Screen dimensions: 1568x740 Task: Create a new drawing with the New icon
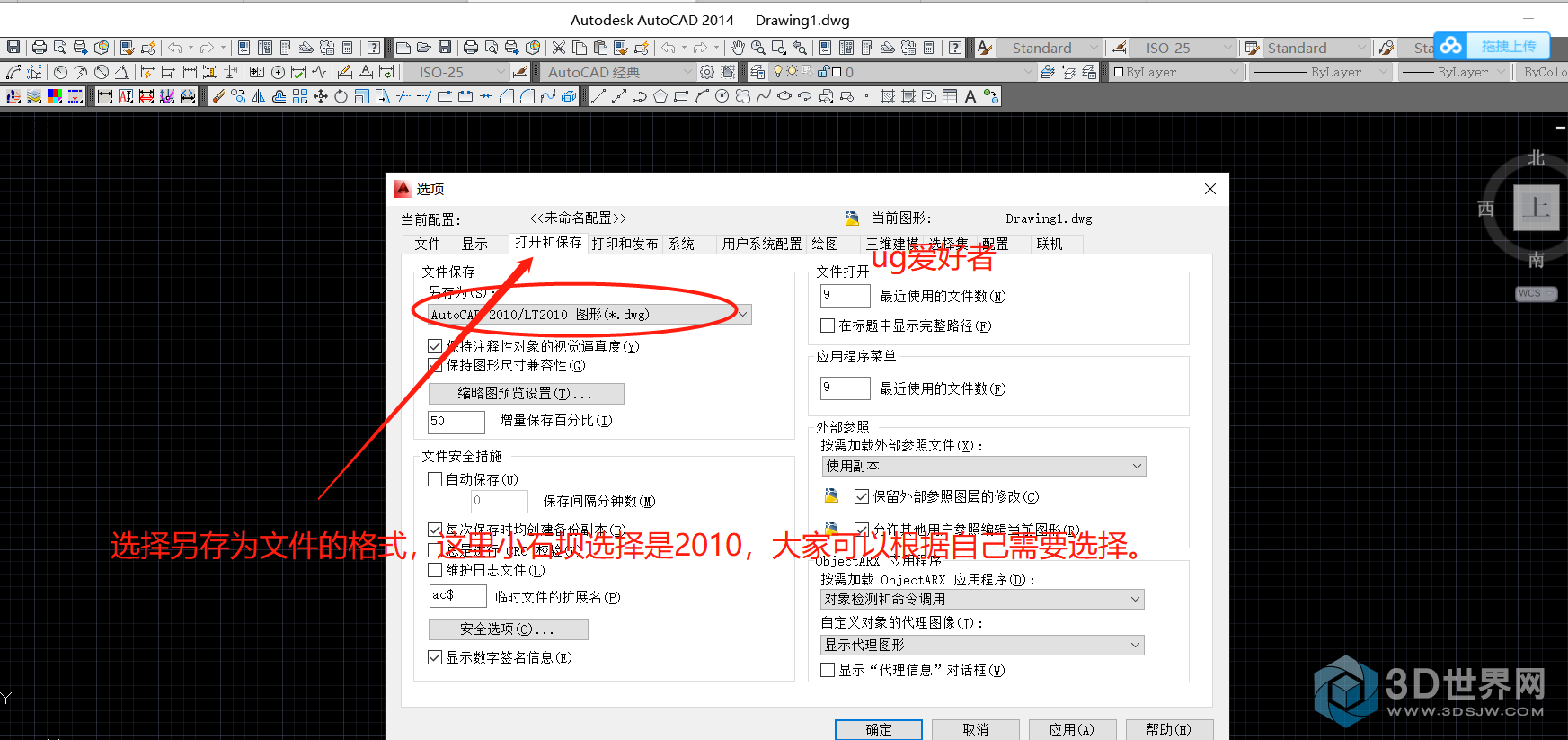click(403, 48)
